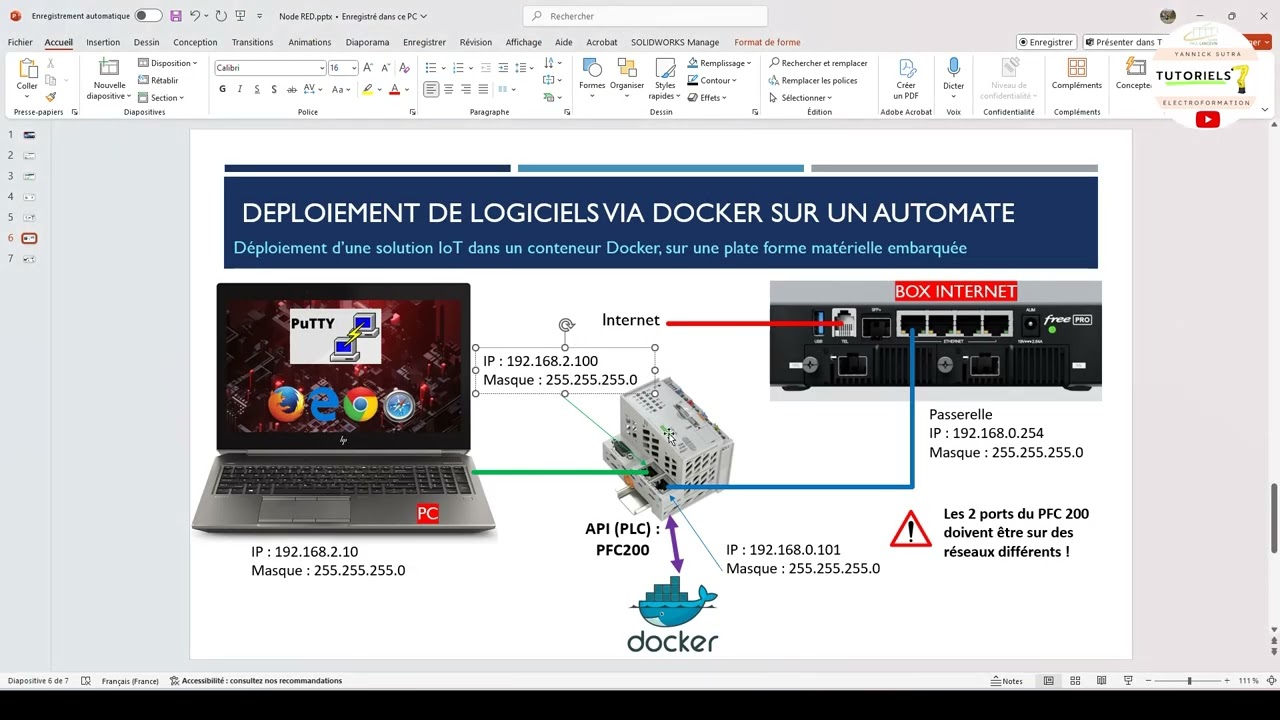Viewport: 1280px width, 720px height.
Task: Click the bulleted list icon
Action: click(430, 68)
